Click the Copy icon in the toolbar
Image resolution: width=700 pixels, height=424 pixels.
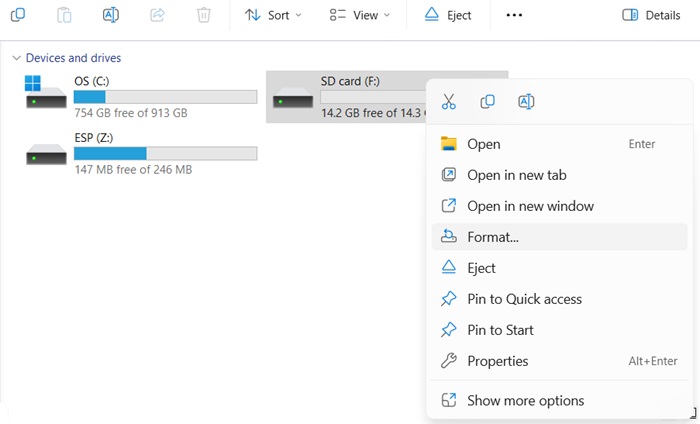(x=18, y=15)
